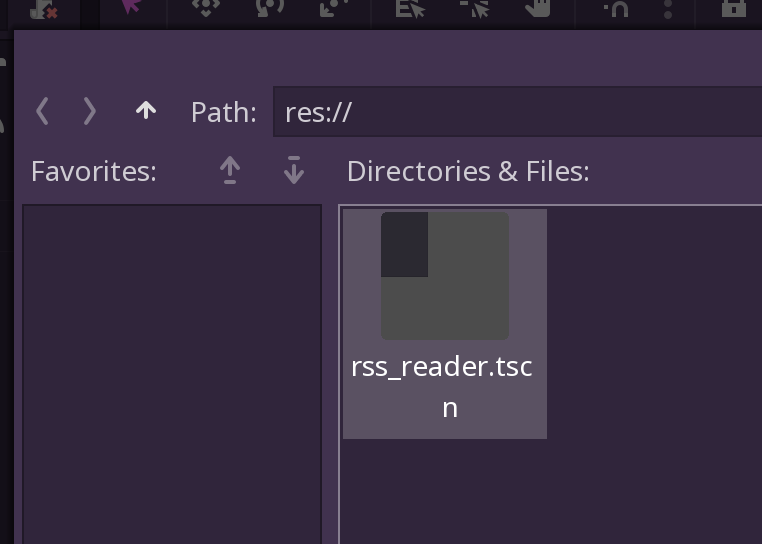Toggle smart snap magnet icon
Viewport: 762px width, 544px height.
[x=616, y=8]
